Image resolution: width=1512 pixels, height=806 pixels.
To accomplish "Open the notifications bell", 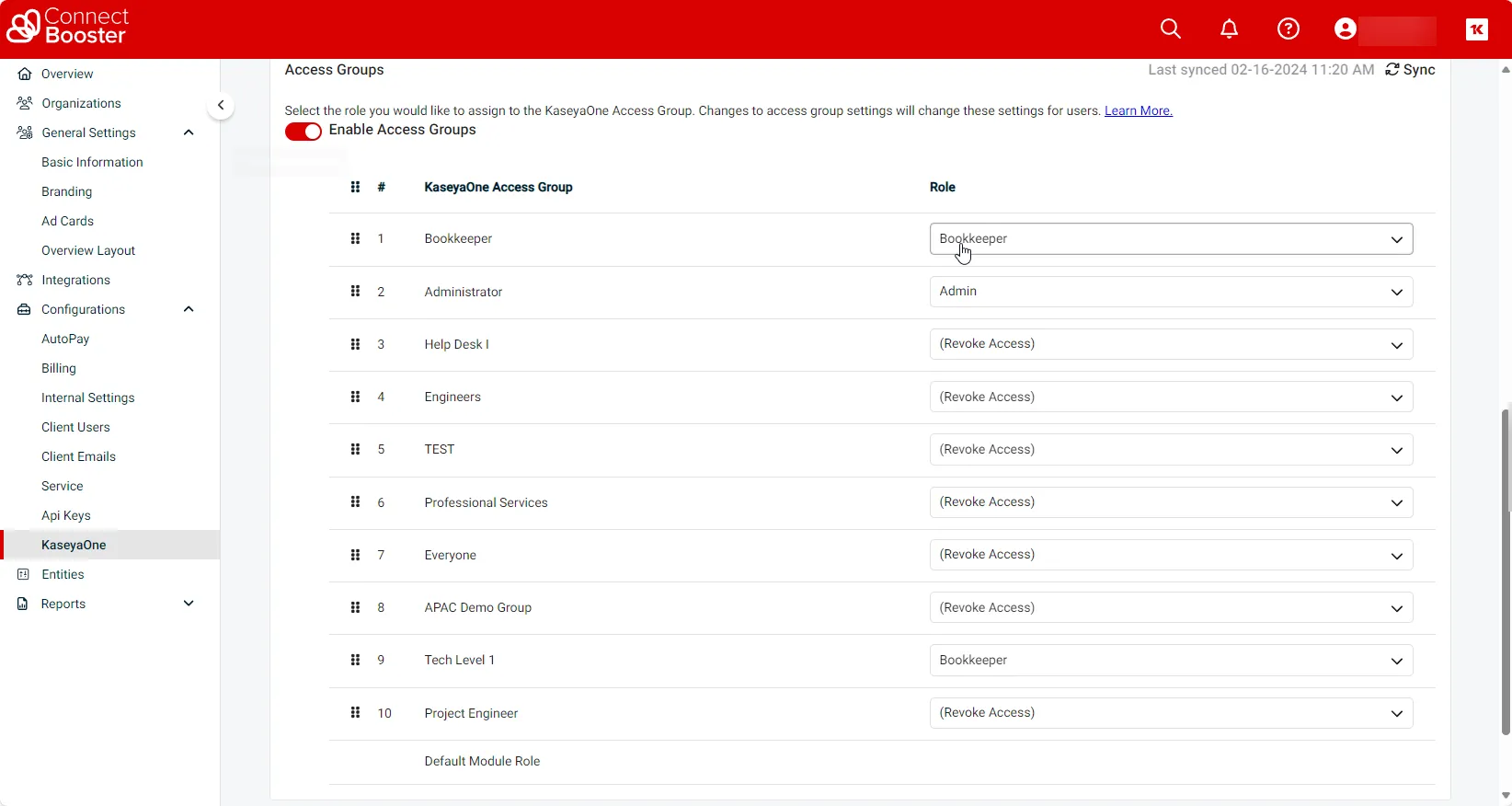I will click(1229, 29).
